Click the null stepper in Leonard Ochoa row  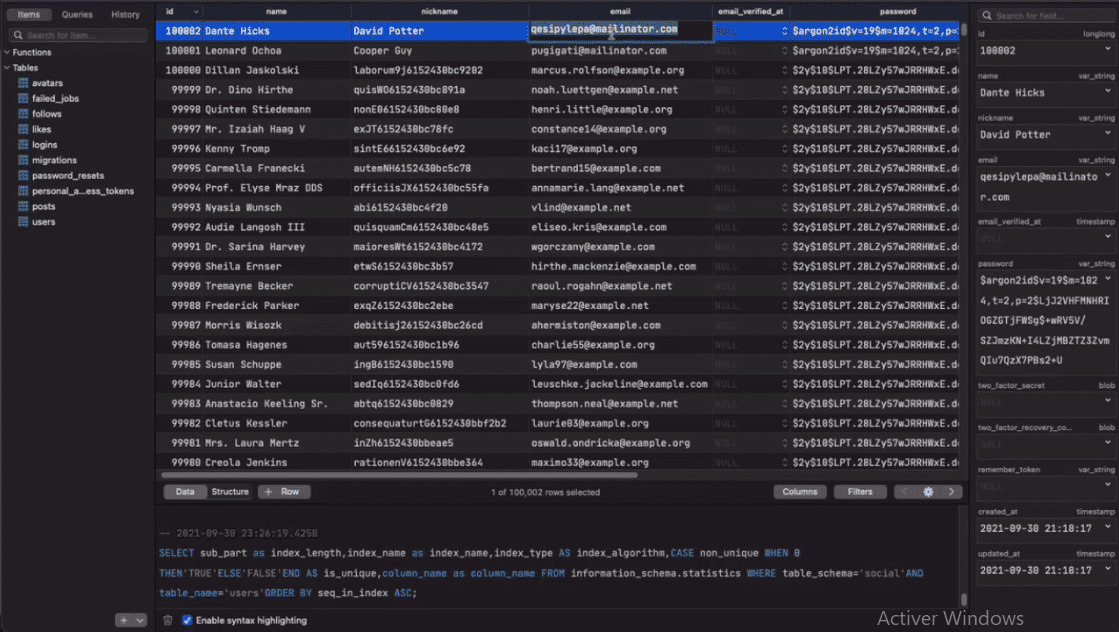point(784,51)
